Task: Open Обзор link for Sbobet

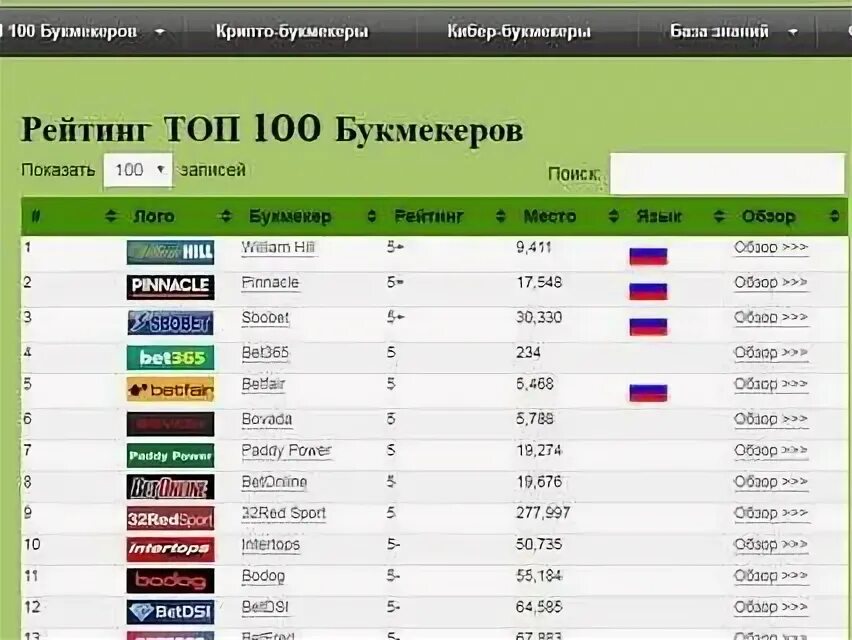Action: click(771, 317)
